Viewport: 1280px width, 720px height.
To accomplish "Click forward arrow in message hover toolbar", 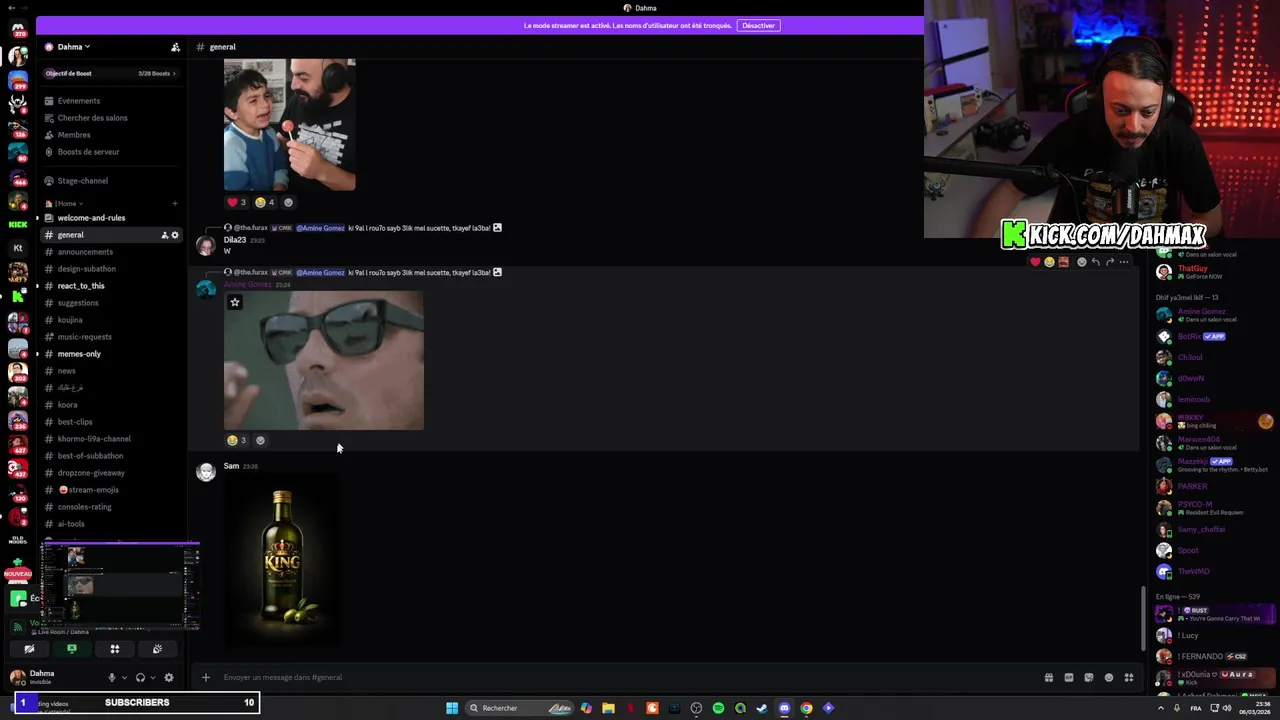I will coord(1110,262).
